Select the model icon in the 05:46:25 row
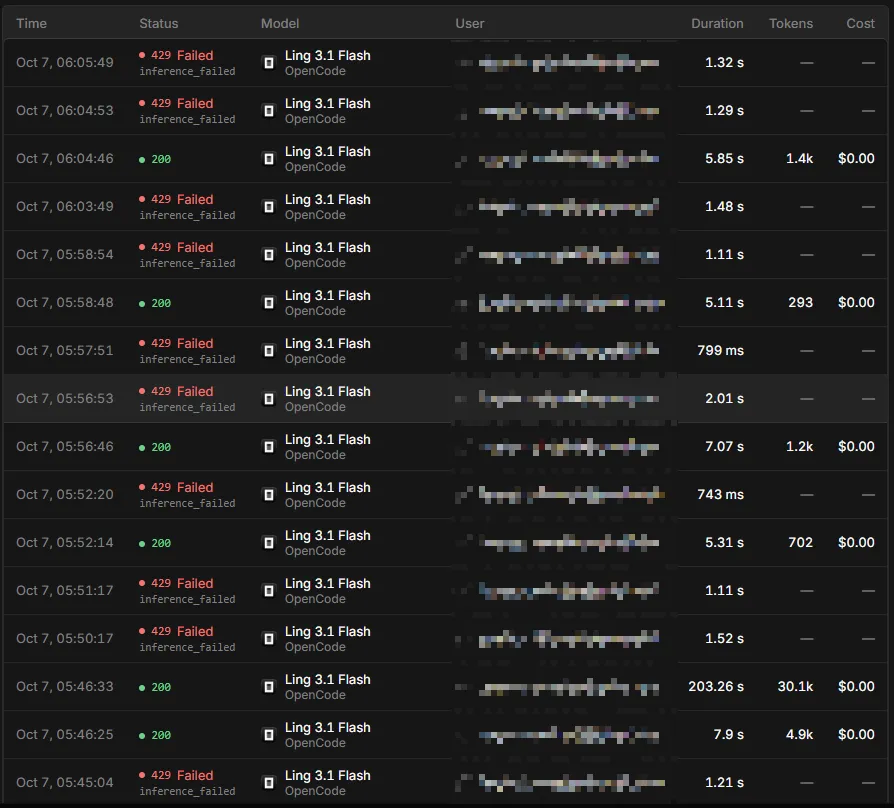The image size is (894, 808). [x=269, y=734]
